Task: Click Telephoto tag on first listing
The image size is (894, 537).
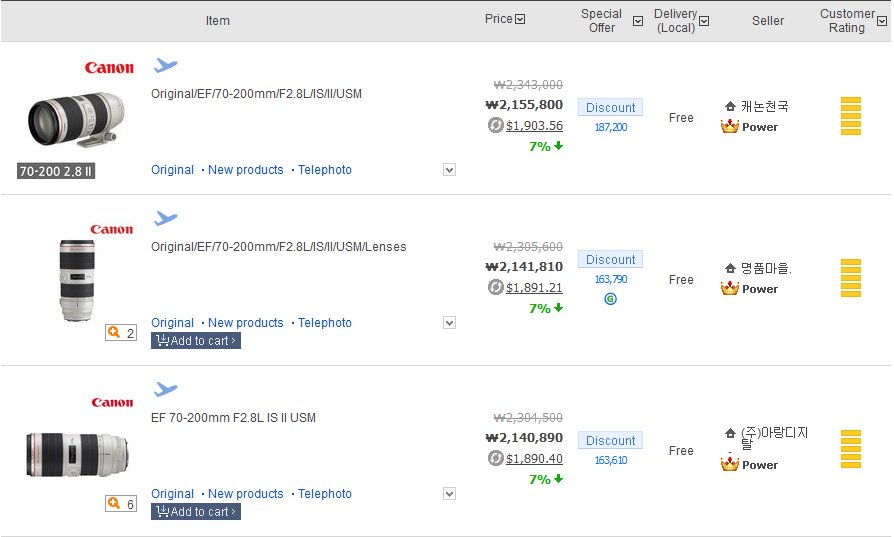Action: (324, 170)
